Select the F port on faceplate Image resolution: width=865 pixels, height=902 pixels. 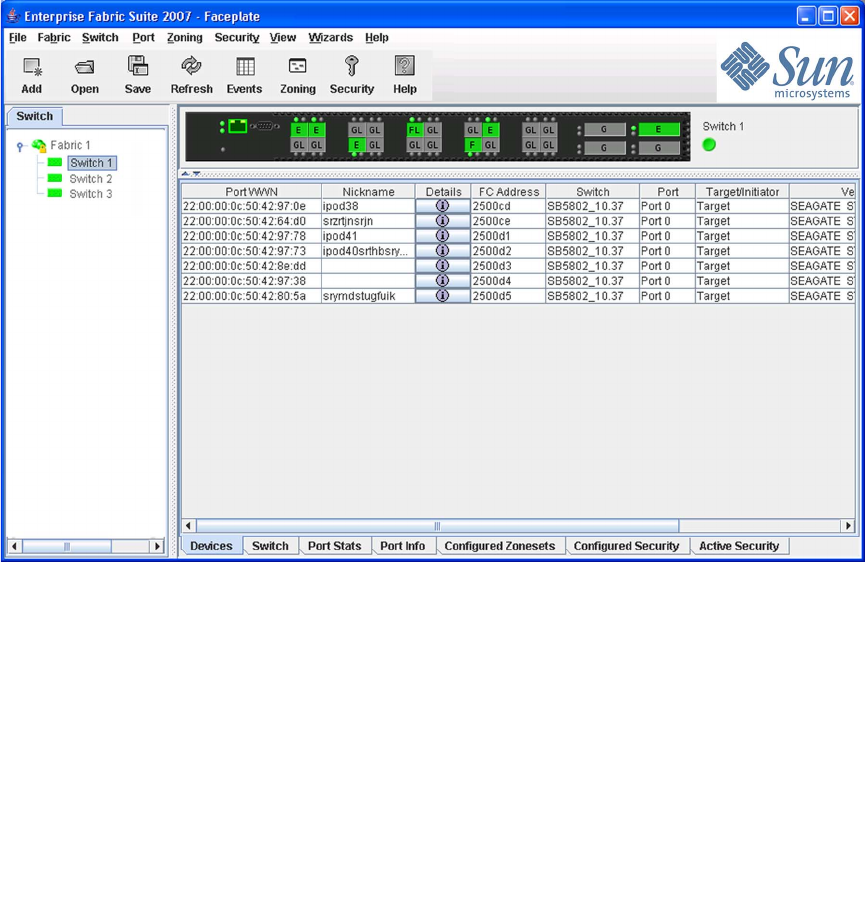(x=472, y=145)
